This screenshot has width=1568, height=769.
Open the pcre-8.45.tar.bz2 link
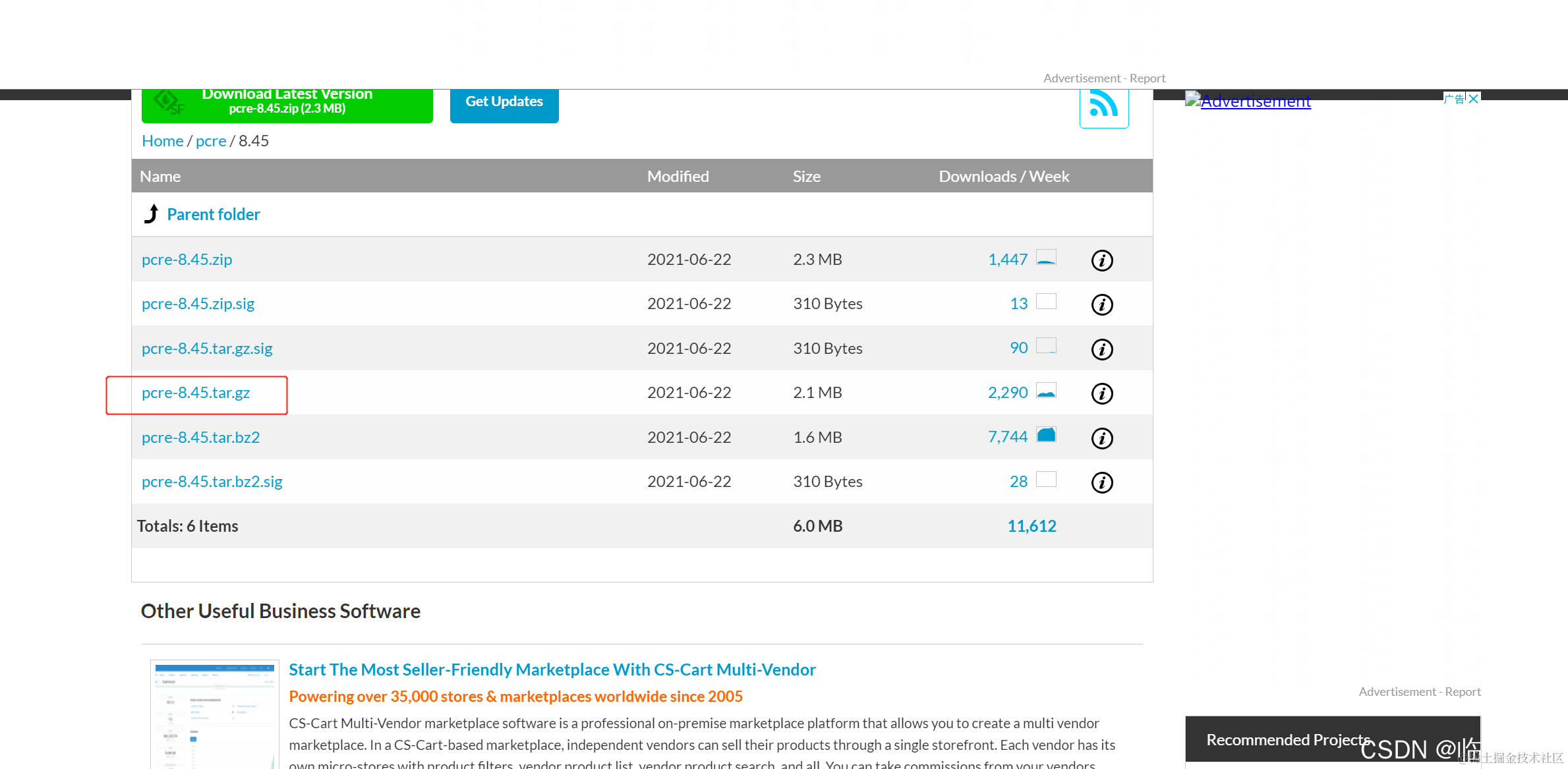(200, 438)
